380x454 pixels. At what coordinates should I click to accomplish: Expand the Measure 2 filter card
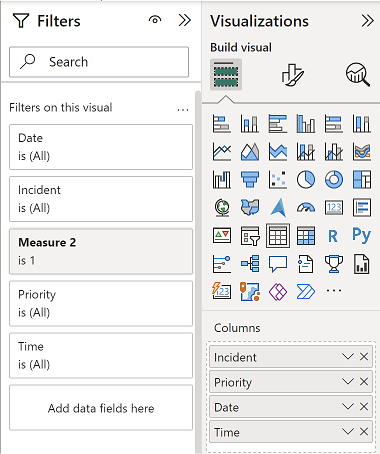point(101,251)
